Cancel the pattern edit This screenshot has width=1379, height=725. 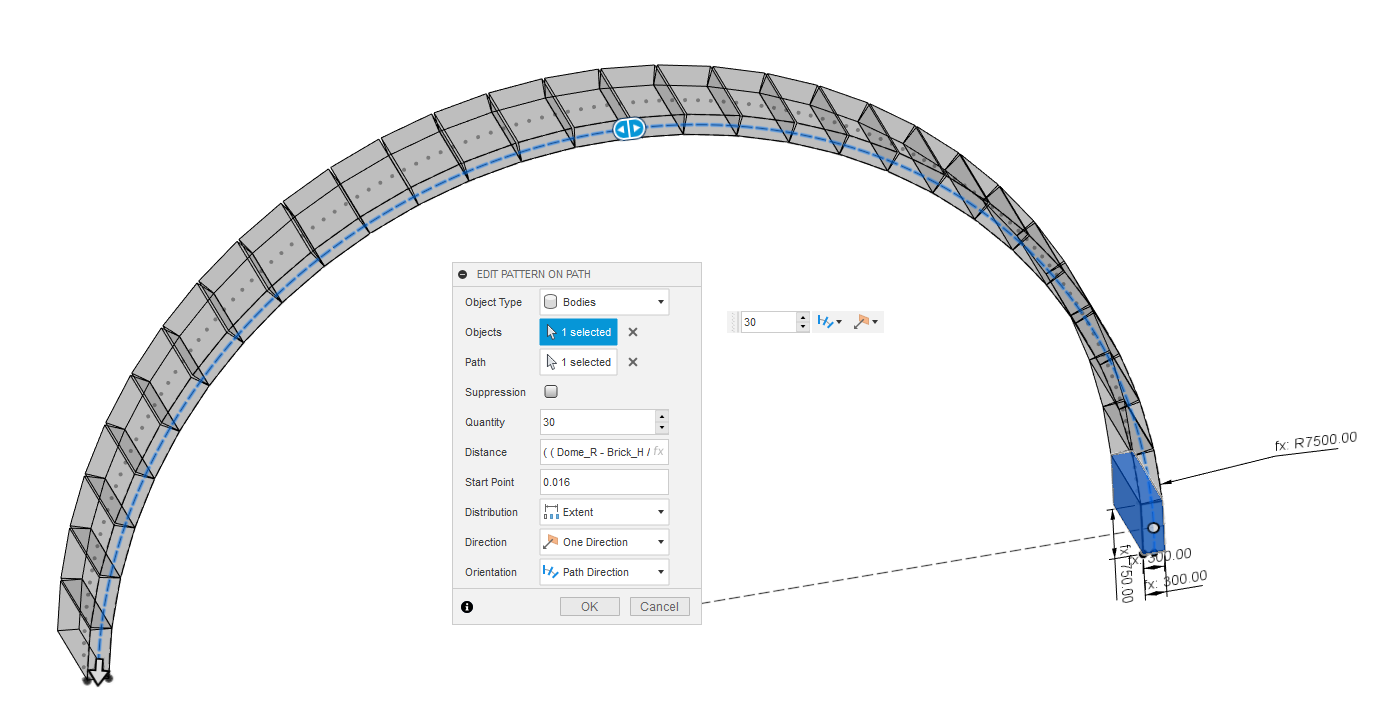click(659, 606)
